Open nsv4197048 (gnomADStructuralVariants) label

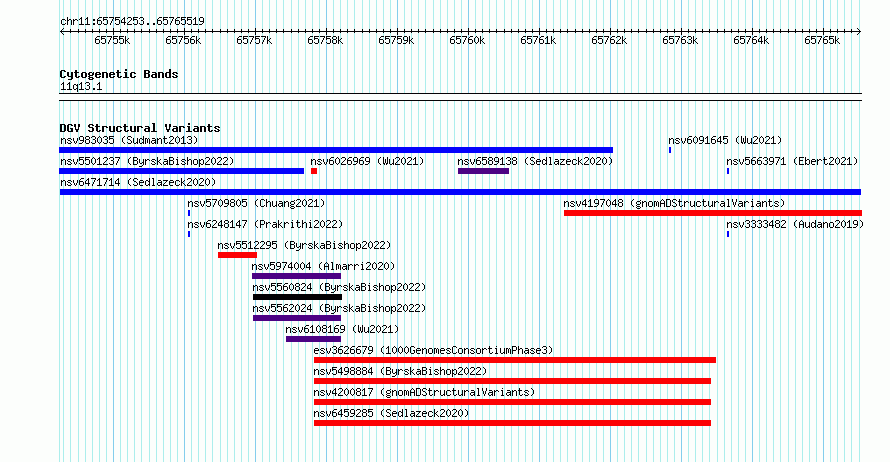[x=674, y=203]
